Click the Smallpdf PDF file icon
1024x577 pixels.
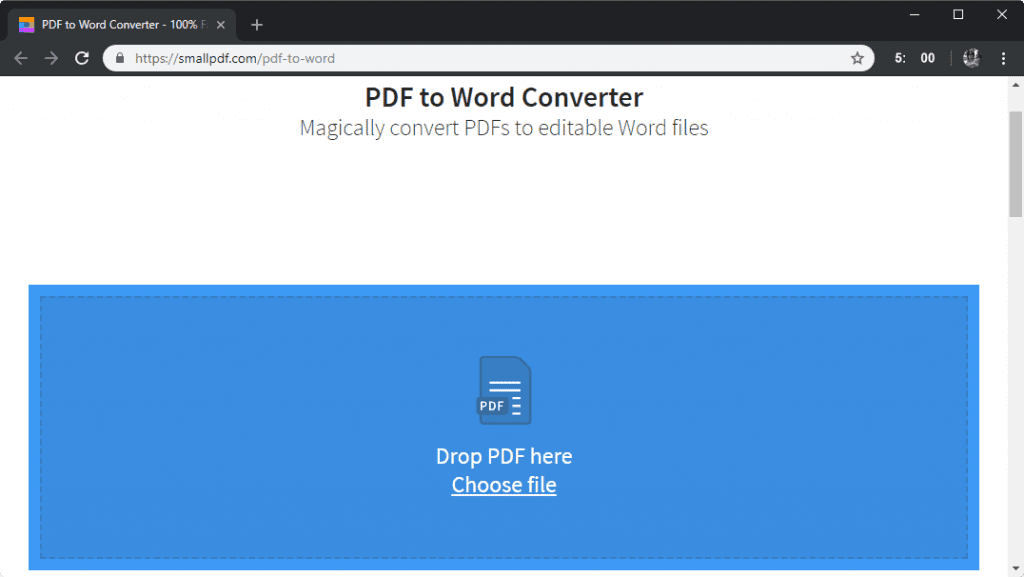point(504,390)
